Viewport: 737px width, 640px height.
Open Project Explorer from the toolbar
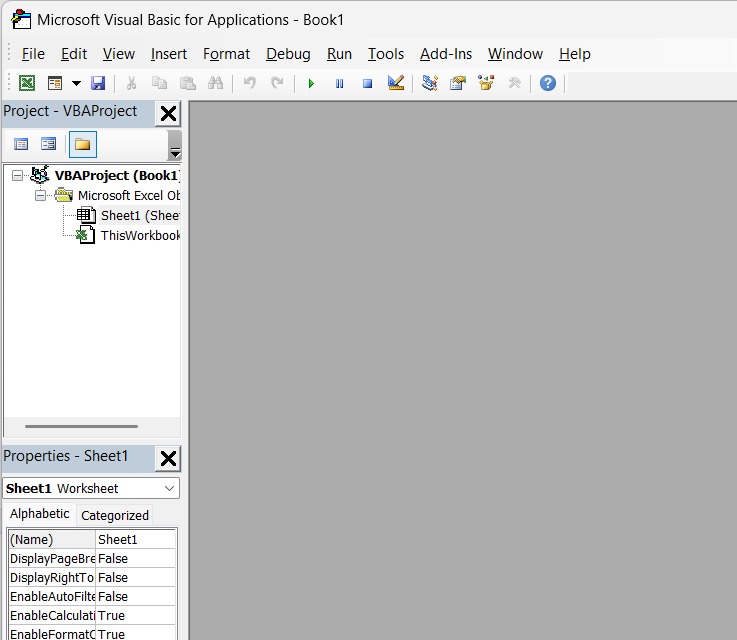pyautogui.click(x=430, y=83)
